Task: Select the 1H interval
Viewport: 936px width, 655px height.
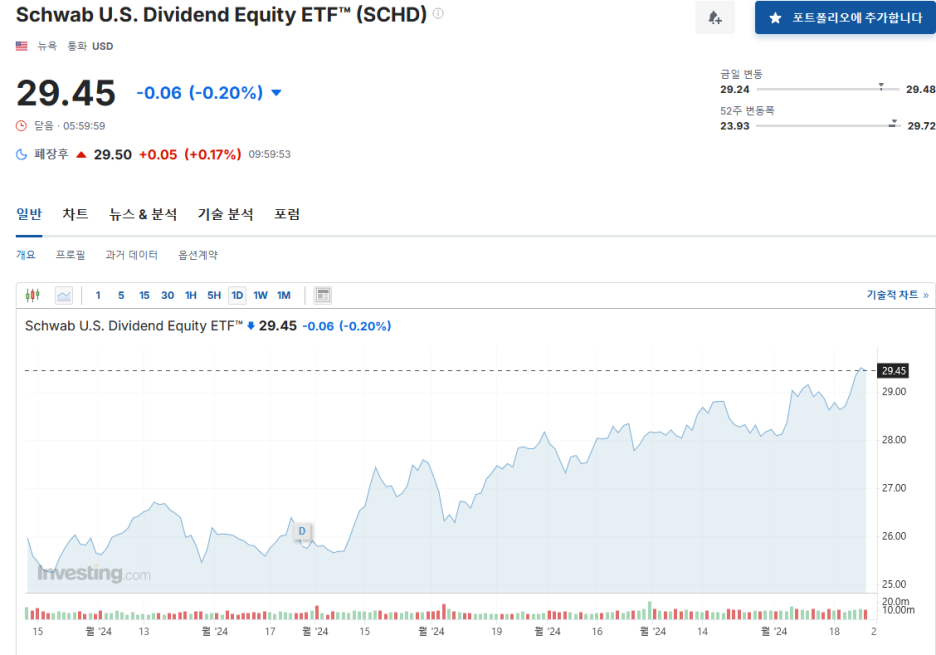Action: pyautogui.click(x=191, y=295)
